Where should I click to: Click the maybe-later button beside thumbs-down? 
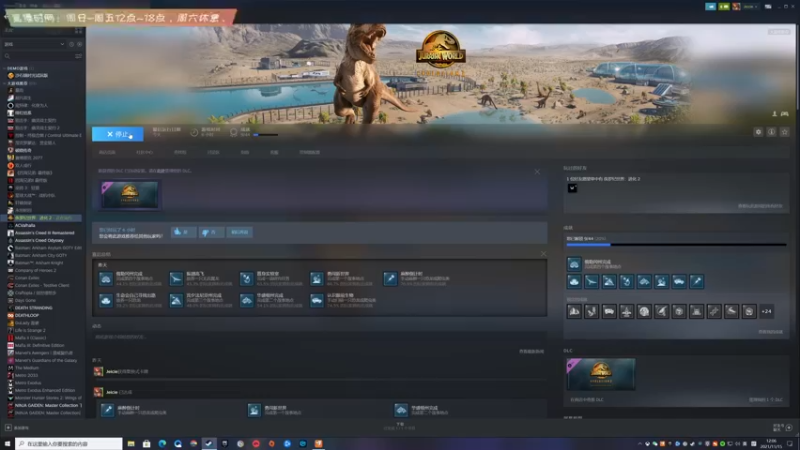point(239,232)
